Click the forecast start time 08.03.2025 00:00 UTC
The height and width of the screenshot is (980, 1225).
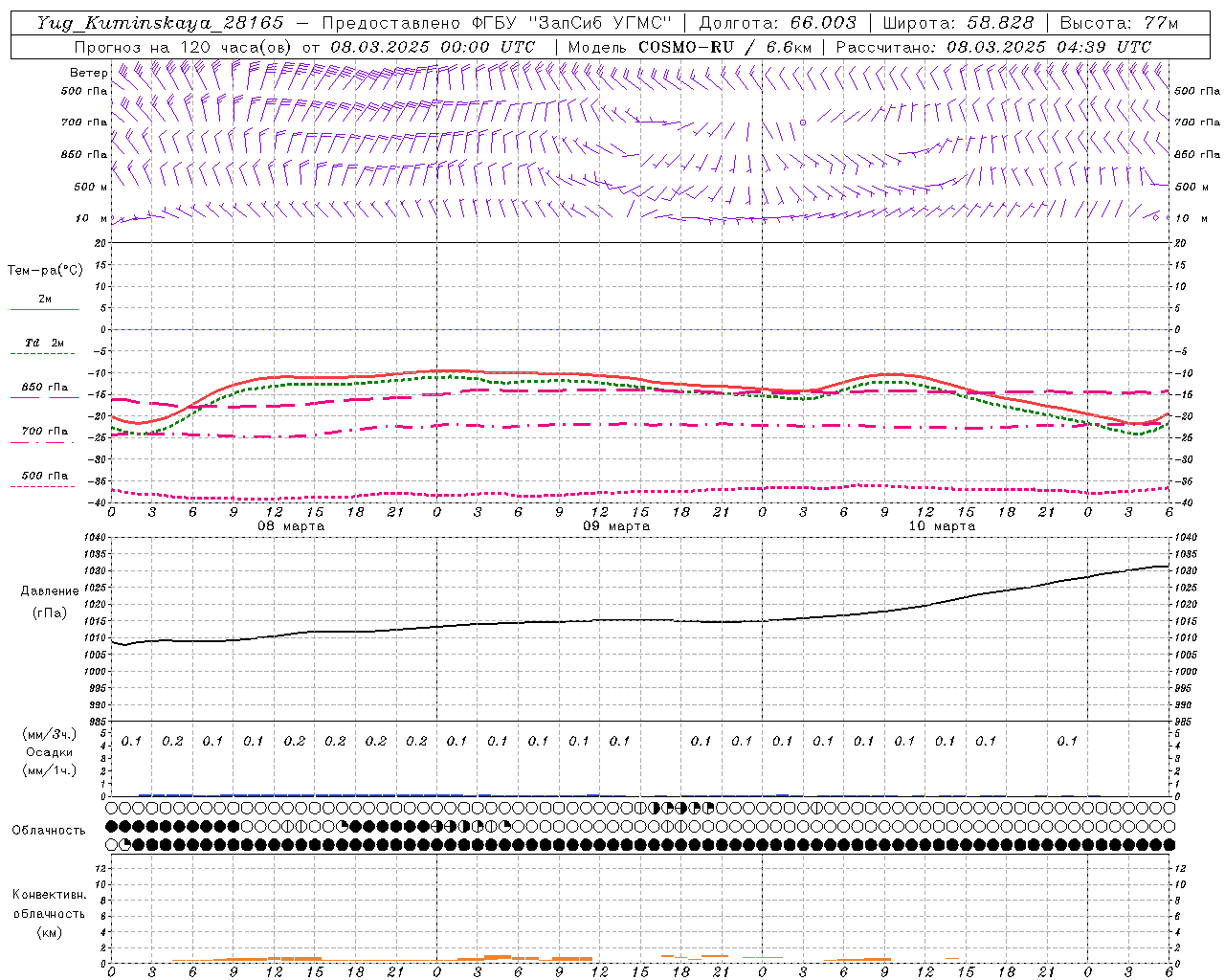point(433,47)
